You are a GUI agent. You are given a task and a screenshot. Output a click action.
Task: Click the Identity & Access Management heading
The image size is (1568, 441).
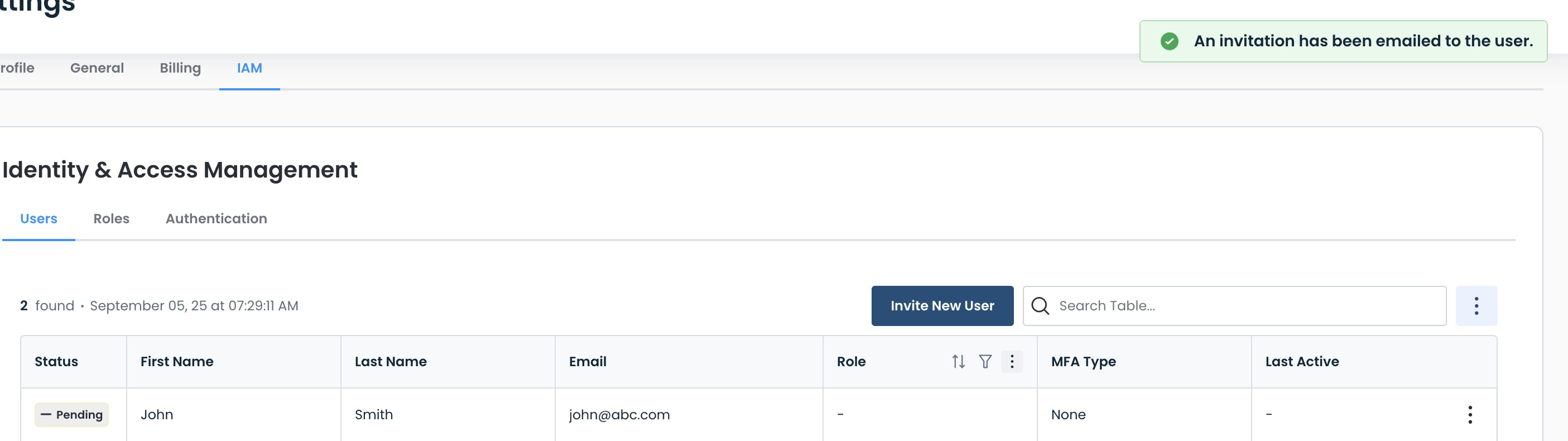coord(180,170)
